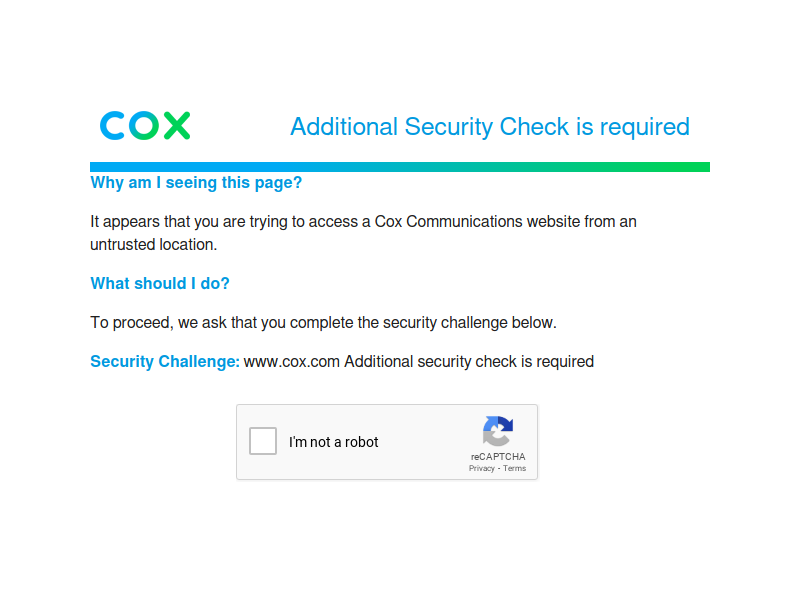Click the "www.cox.com" text in challenge line
Image resolution: width=800 pixels, height=600 pixels.
pos(292,361)
